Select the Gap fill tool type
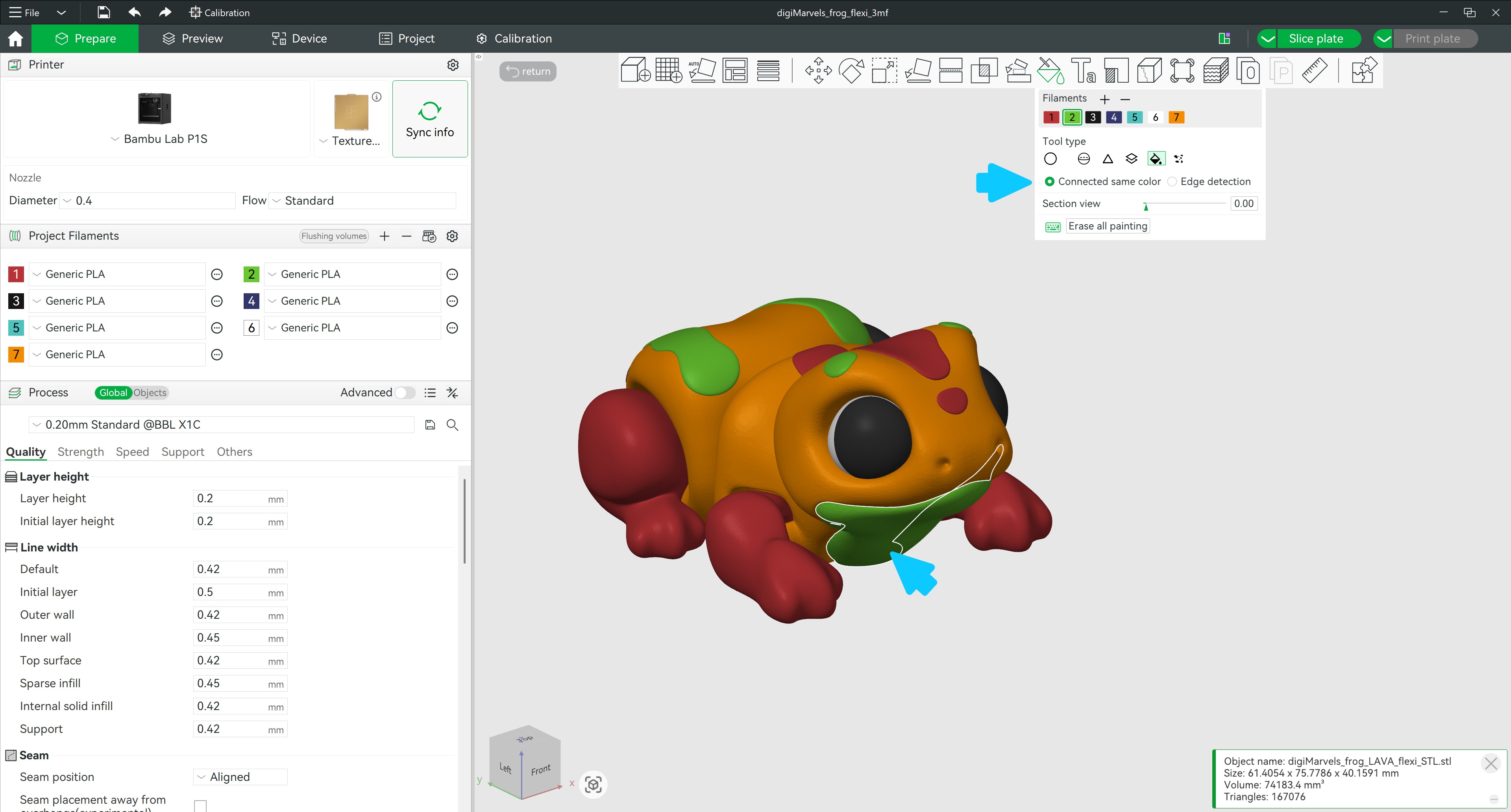This screenshot has height=812, width=1511. click(x=1179, y=159)
